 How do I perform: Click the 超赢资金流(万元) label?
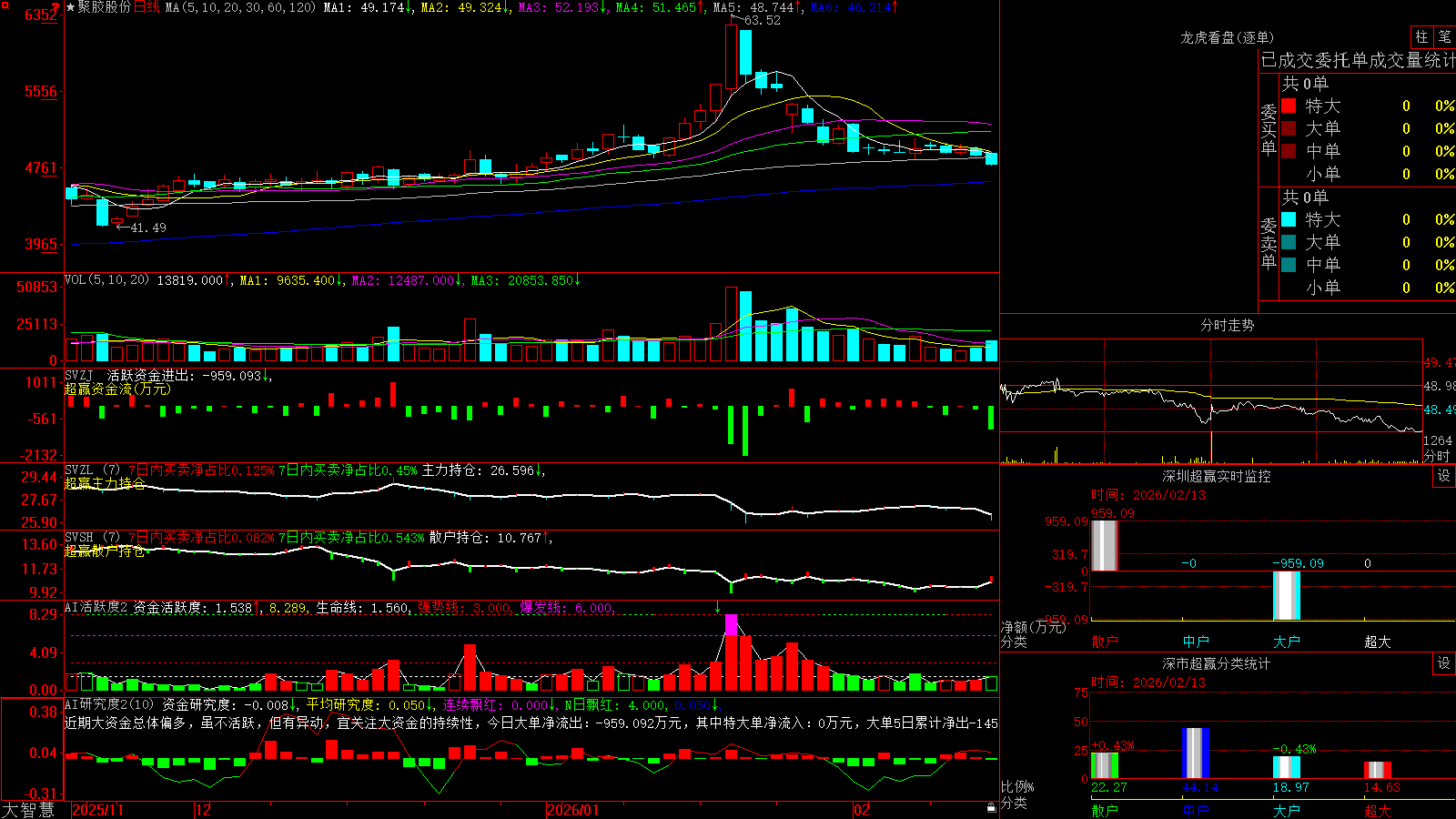tap(117, 389)
